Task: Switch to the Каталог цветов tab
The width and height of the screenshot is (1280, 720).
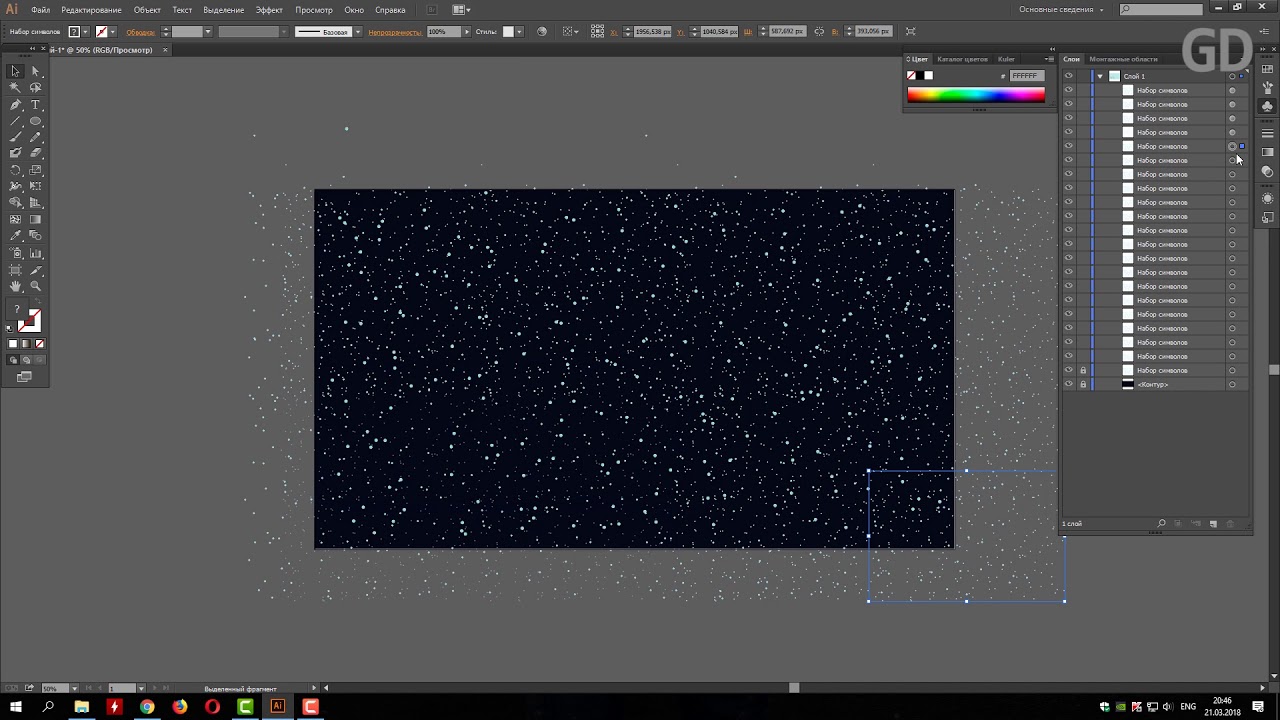Action: point(962,59)
